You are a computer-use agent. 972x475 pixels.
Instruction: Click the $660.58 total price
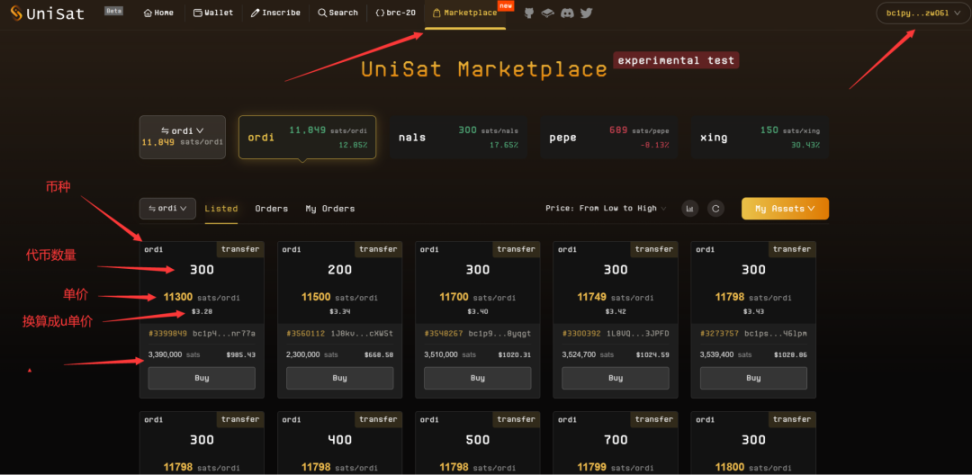pos(379,355)
